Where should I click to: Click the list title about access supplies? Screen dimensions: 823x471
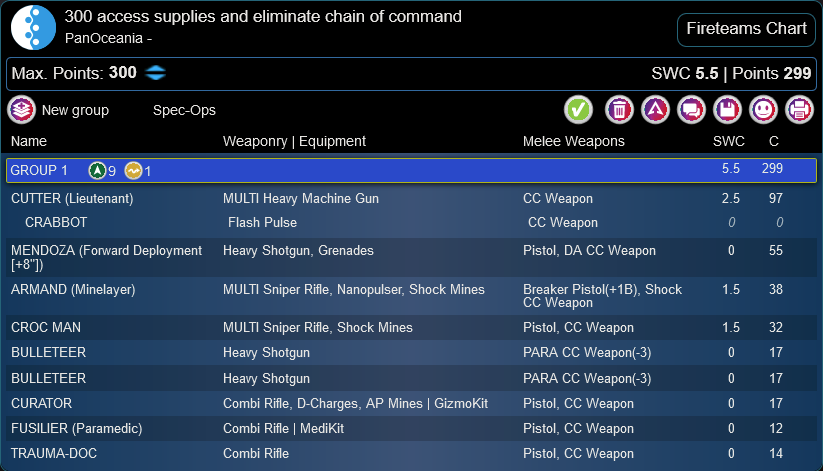click(263, 16)
